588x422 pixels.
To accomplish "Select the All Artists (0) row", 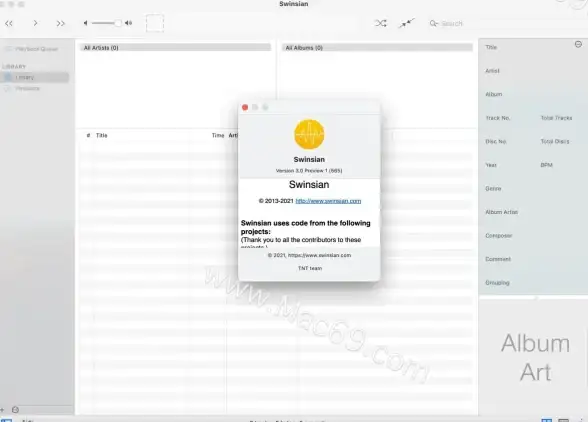I will 176,48.
